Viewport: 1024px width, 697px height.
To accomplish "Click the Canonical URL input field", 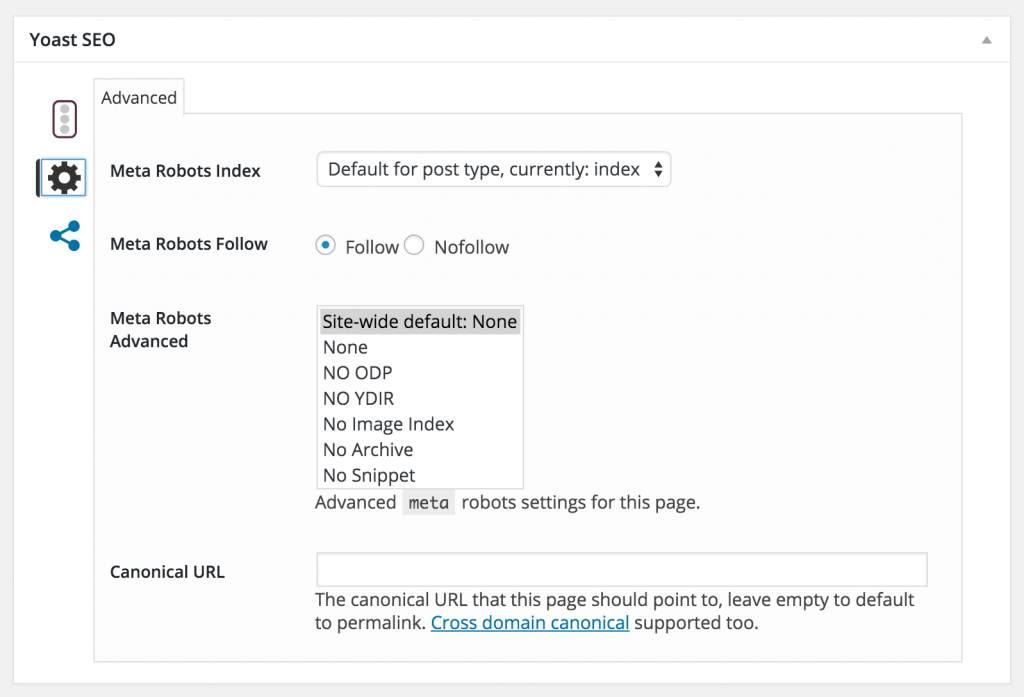I will point(622,569).
